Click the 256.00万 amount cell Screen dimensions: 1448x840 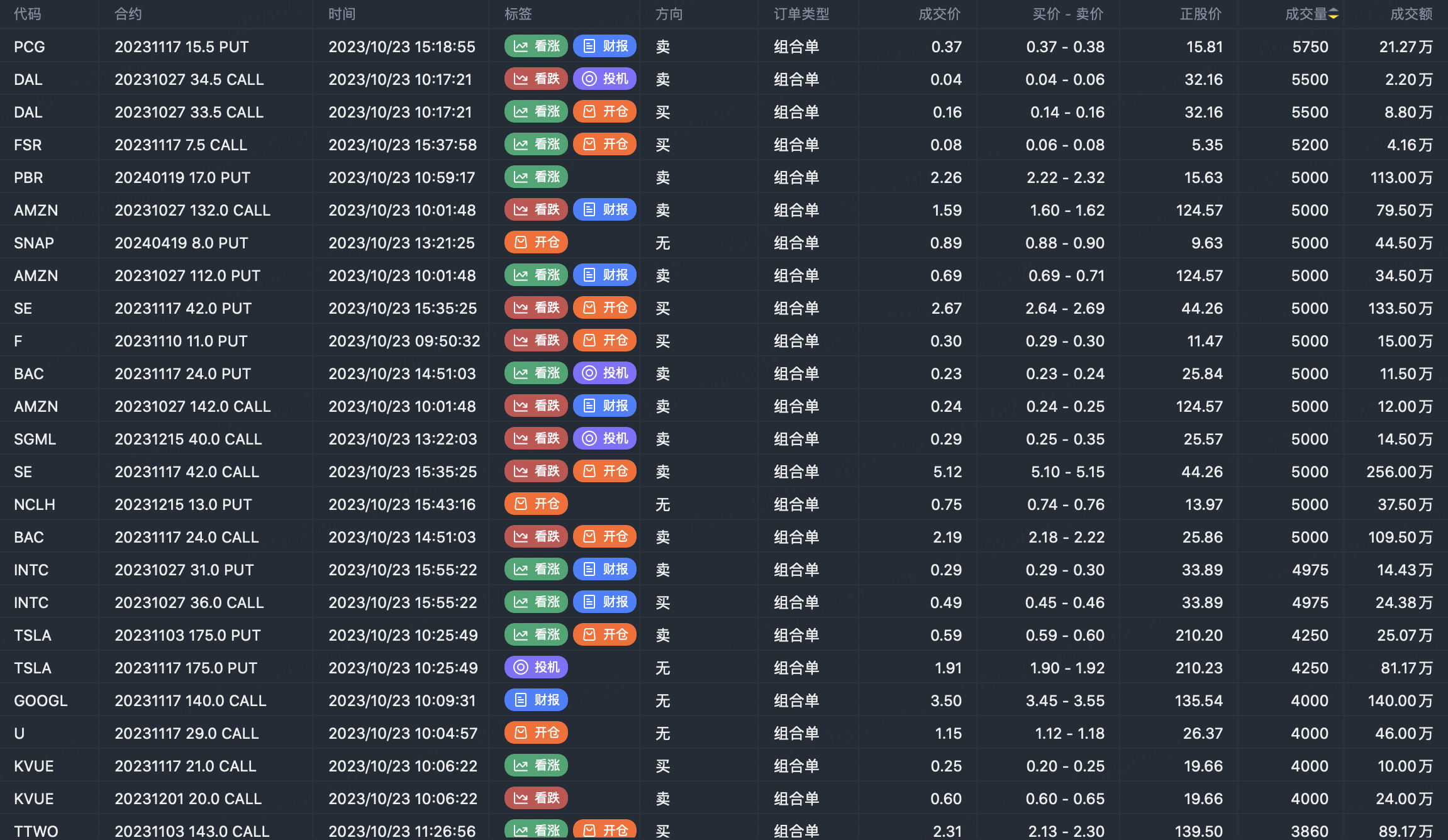[1400, 472]
